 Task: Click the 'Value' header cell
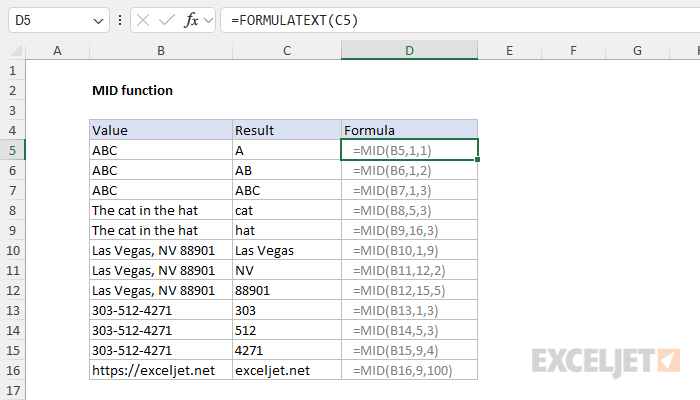point(161,130)
